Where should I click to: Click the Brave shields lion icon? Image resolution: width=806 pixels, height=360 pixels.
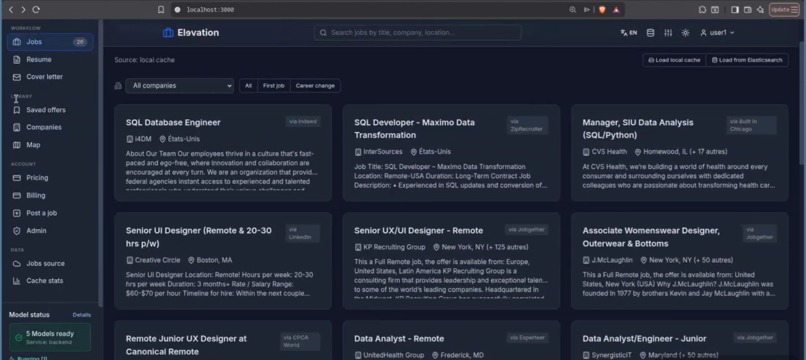pos(602,10)
